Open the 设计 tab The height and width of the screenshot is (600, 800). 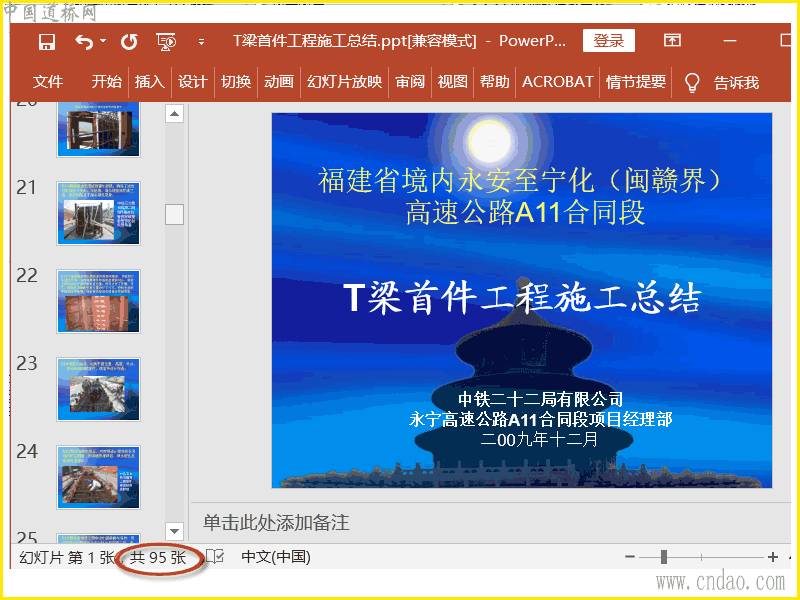pyautogui.click(x=192, y=82)
